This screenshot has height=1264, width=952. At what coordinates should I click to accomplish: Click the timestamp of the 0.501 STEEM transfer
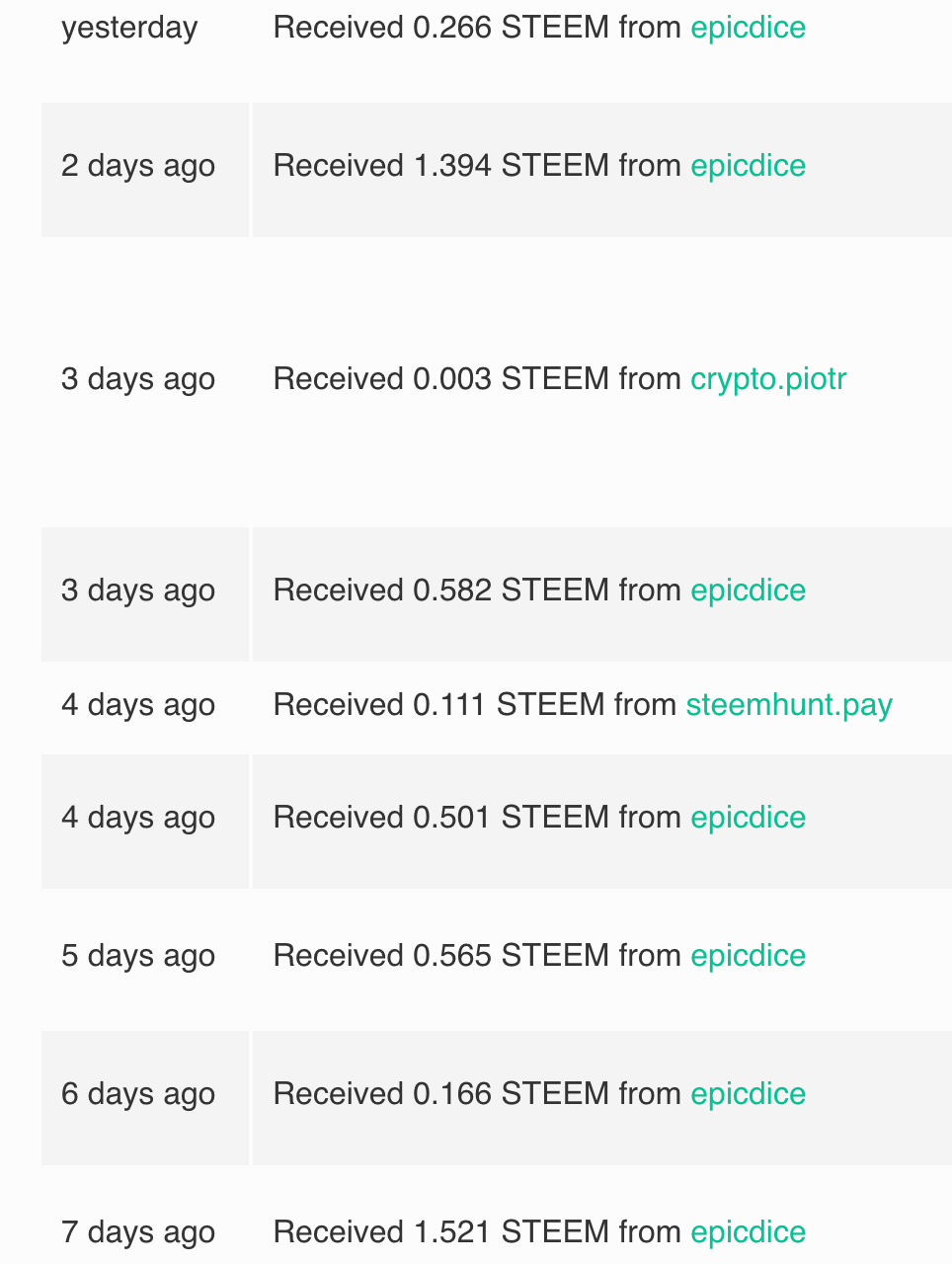tap(138, 818)
